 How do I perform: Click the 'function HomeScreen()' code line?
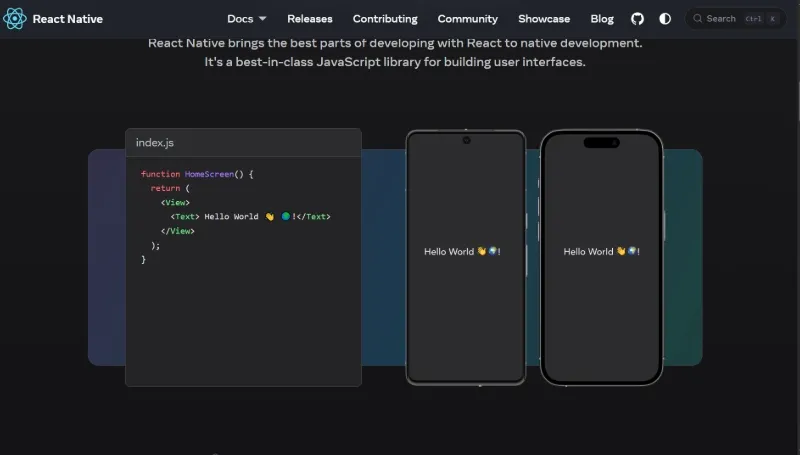click(x=197, y=174)
